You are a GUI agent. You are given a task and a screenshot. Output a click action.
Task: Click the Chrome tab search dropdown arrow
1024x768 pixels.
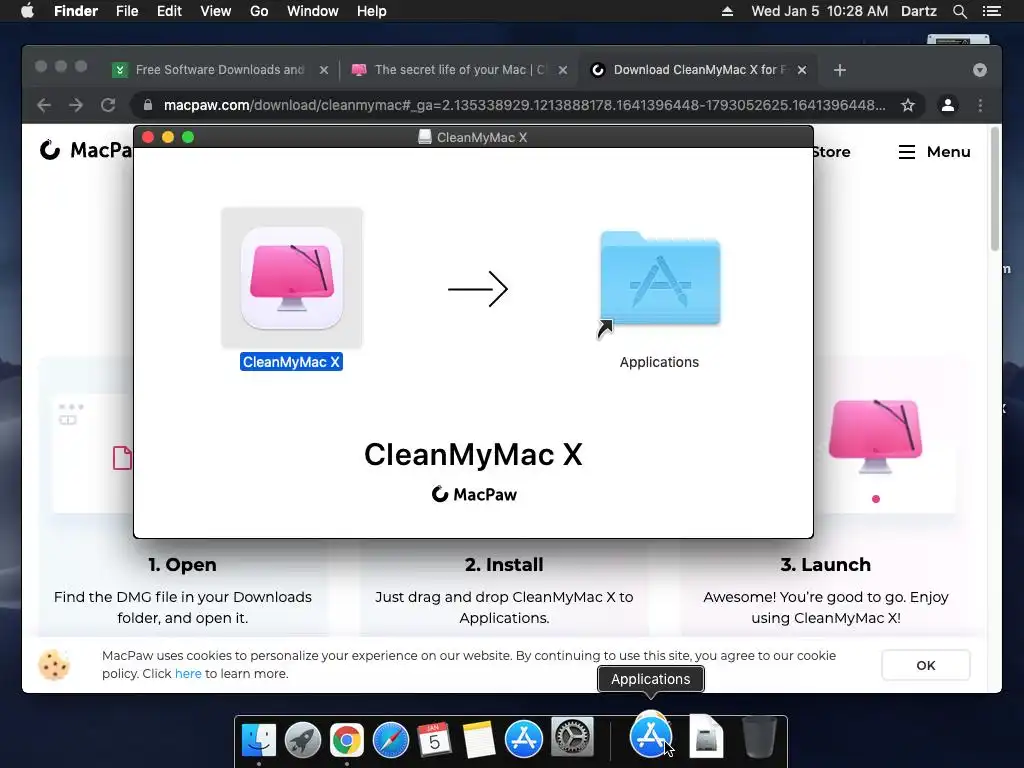(979, 70)
